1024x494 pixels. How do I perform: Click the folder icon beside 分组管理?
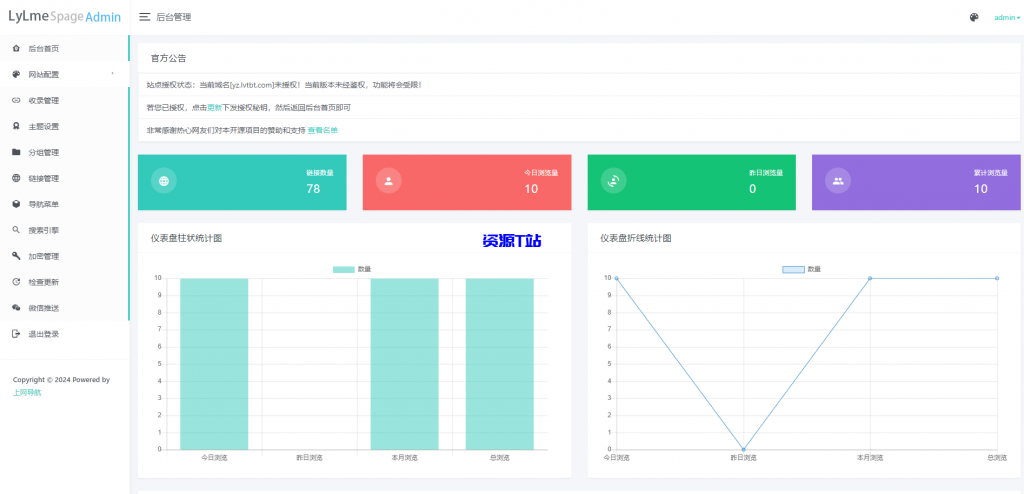point(16,152)
